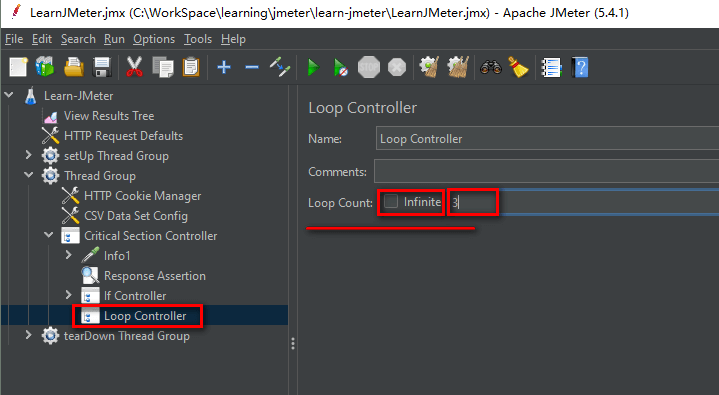Collapse the Learn-JMeter root node
The image size is (719, 395).
tap(9, 95)
